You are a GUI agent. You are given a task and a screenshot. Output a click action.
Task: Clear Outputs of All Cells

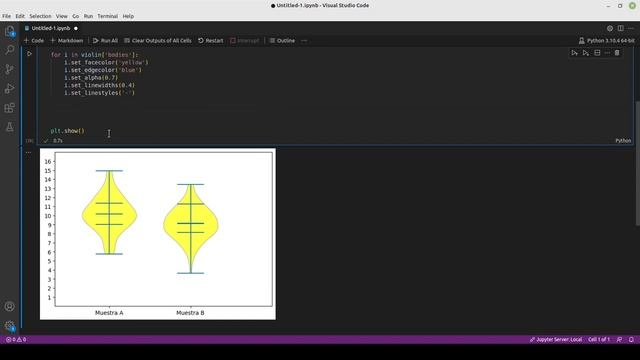click(158, 40)
